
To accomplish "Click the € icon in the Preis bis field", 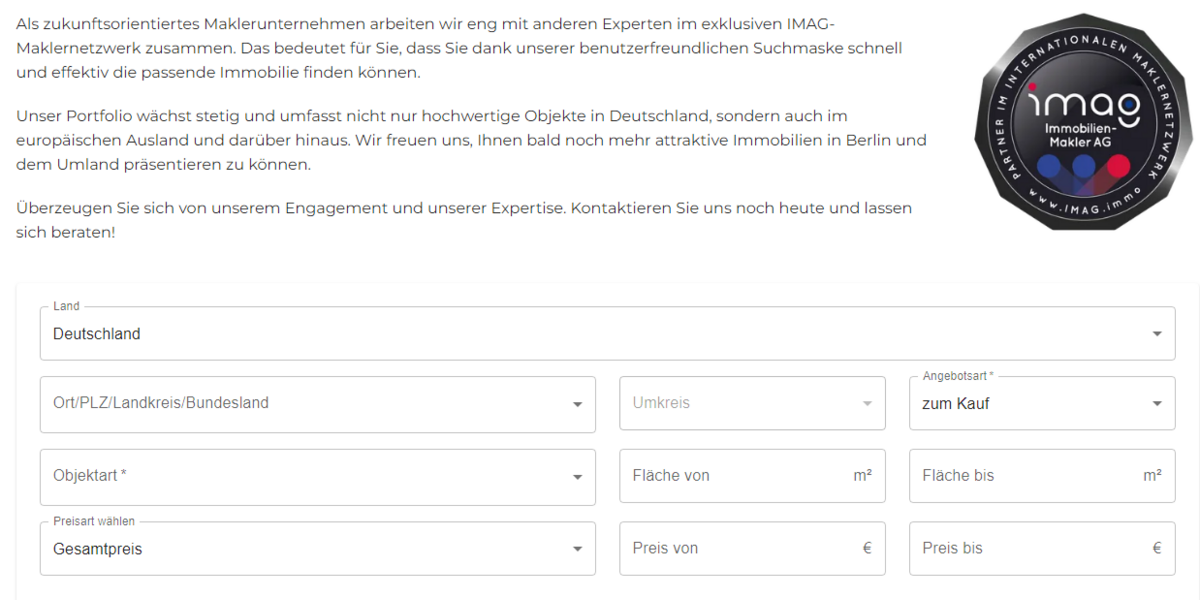I will coord(1156,548).
